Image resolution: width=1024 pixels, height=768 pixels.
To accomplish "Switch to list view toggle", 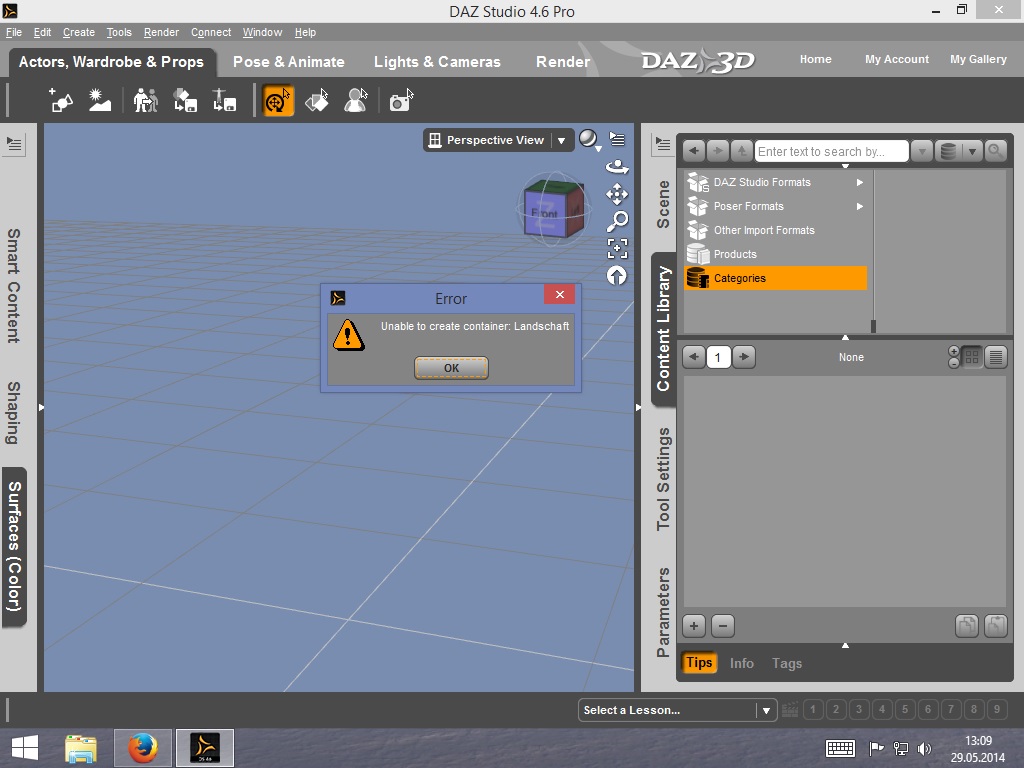I will pyautogui.click(x=996, y=357).
